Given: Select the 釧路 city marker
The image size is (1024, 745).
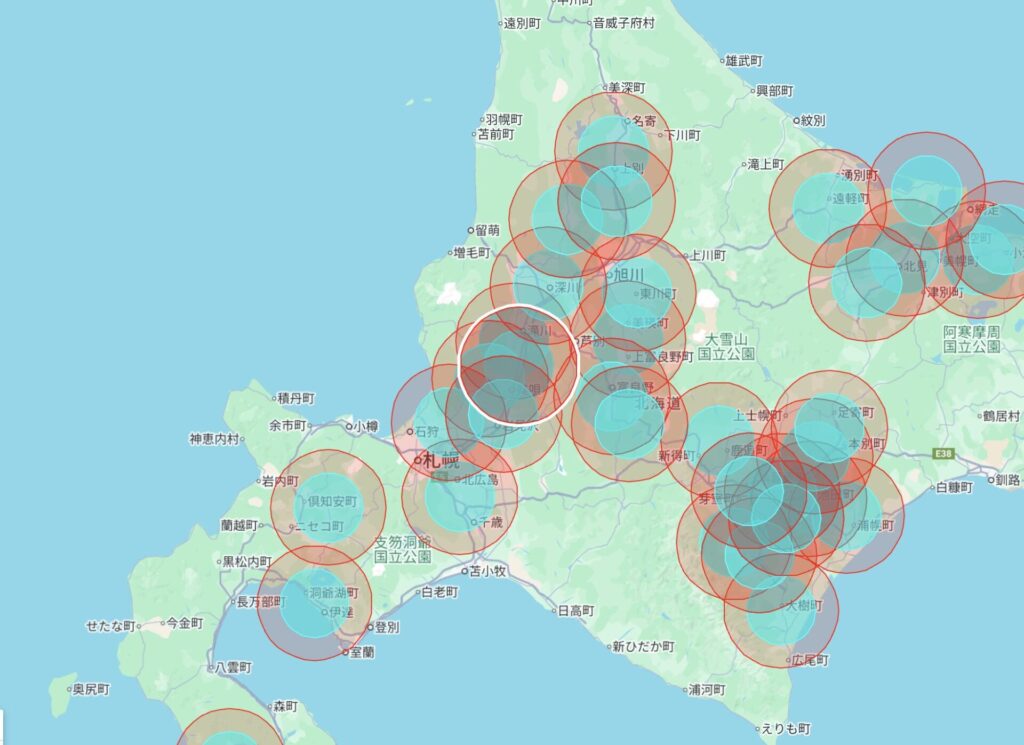Looking at the screenshot, I should (x=990, y=481).
